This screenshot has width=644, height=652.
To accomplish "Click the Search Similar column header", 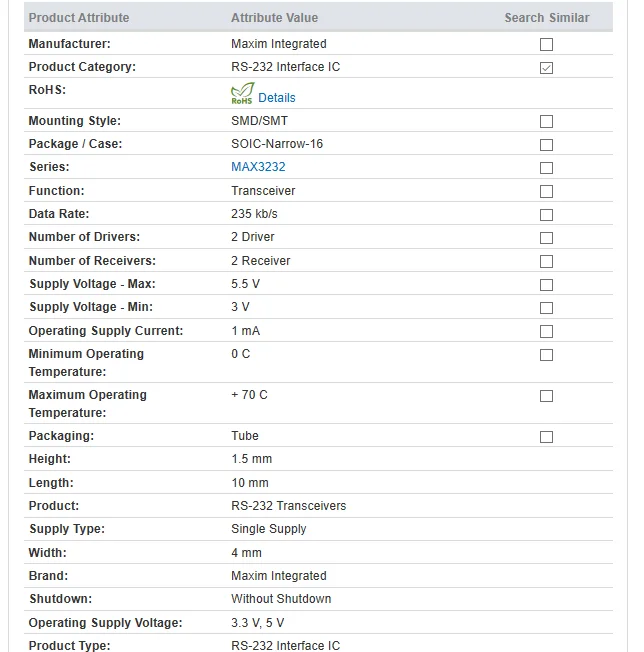I will (x=547, y=17).
